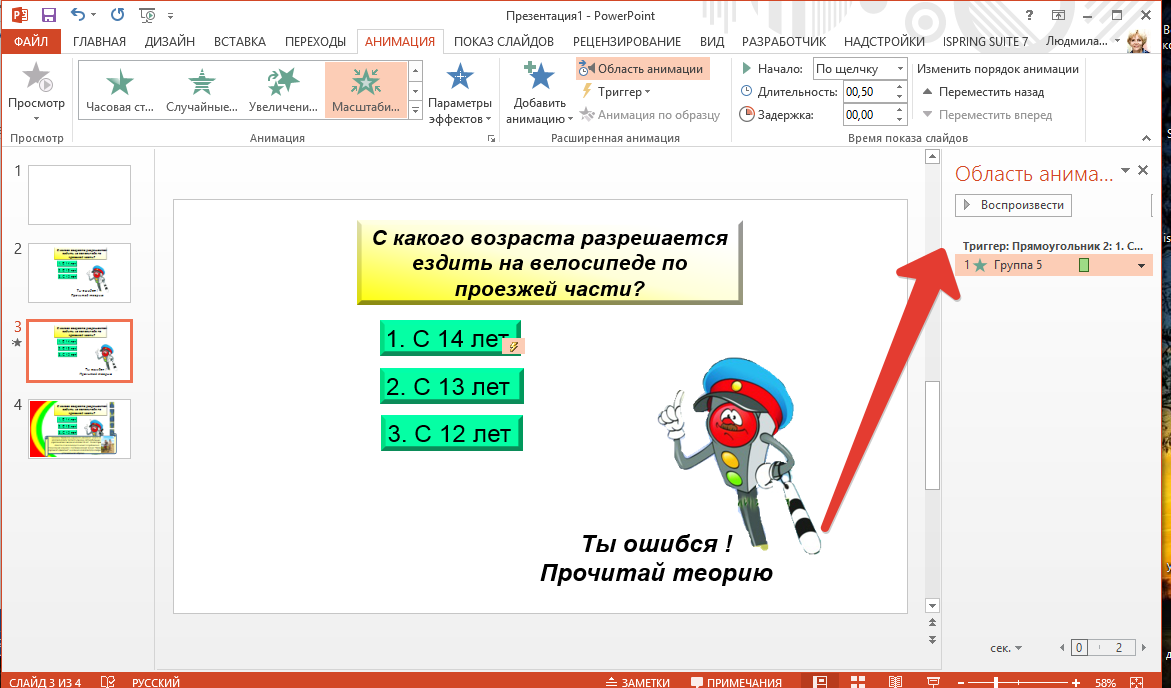1171x688 pixels.
Task: Switch to the «ПЕРЕХОДЫ» ribbon tab
Action: (317, 41)
